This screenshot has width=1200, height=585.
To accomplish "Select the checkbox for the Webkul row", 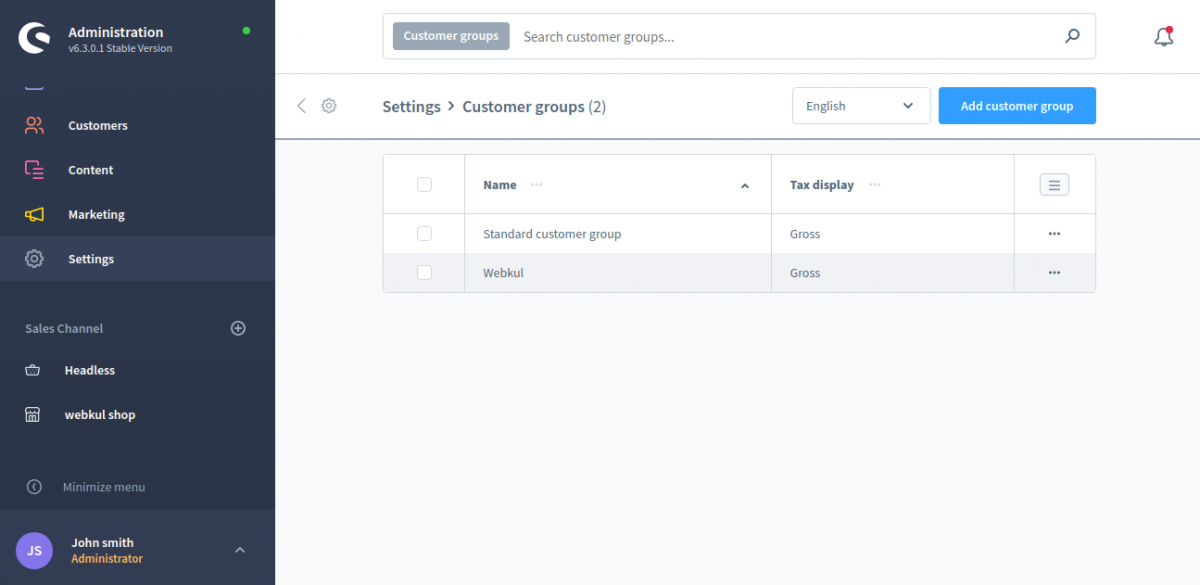I will point(423,272).
